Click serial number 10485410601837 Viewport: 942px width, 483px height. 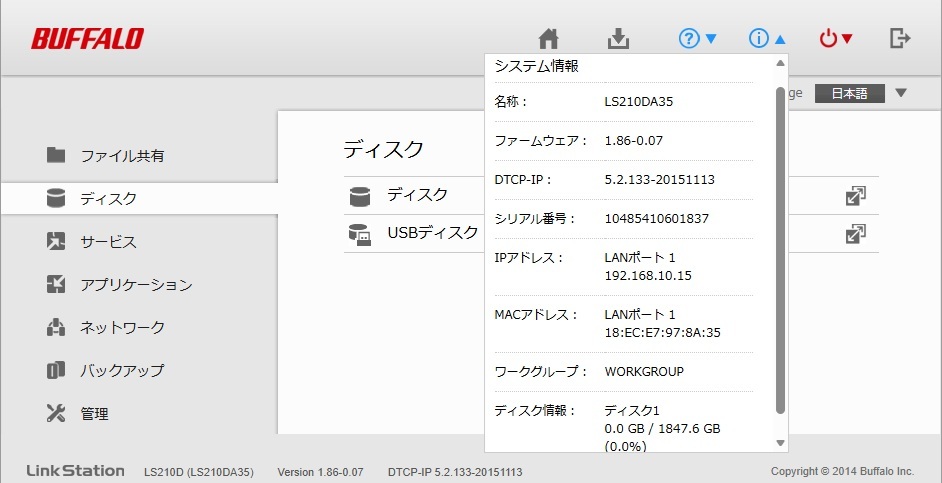[x=657, y=219]
